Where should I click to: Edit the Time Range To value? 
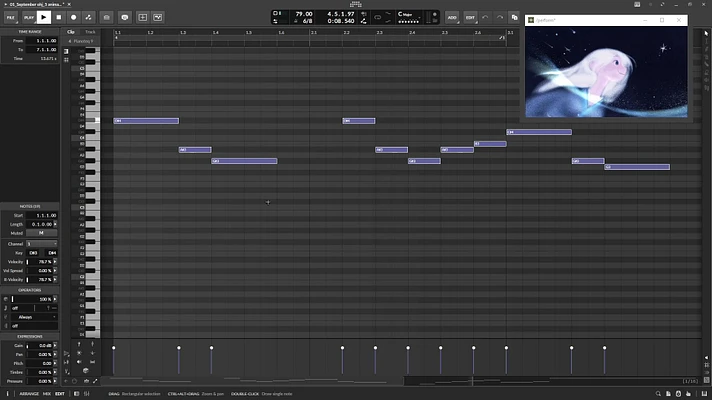[x=42, y=49]
